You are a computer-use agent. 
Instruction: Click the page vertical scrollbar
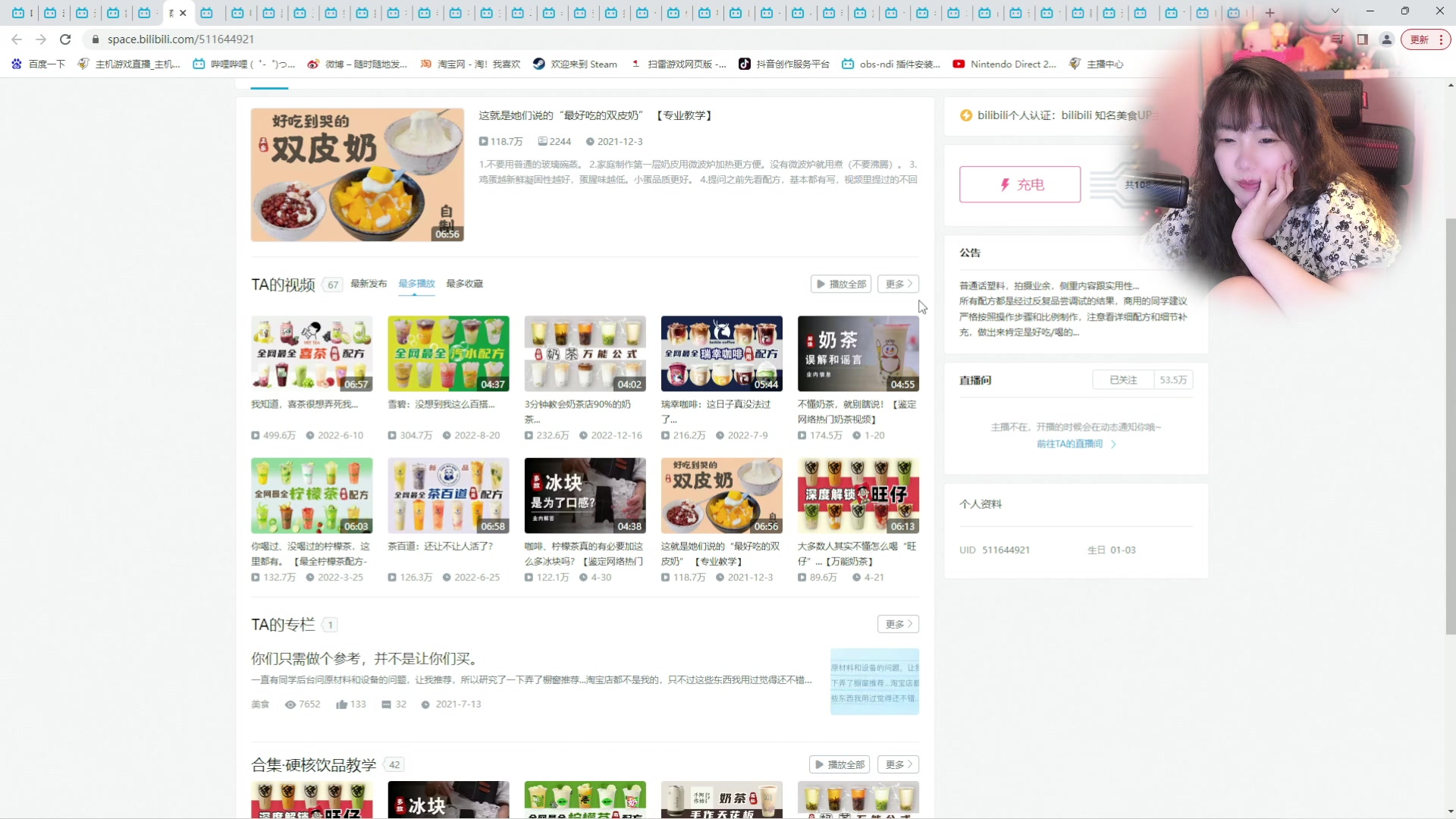pos(1451,425)
